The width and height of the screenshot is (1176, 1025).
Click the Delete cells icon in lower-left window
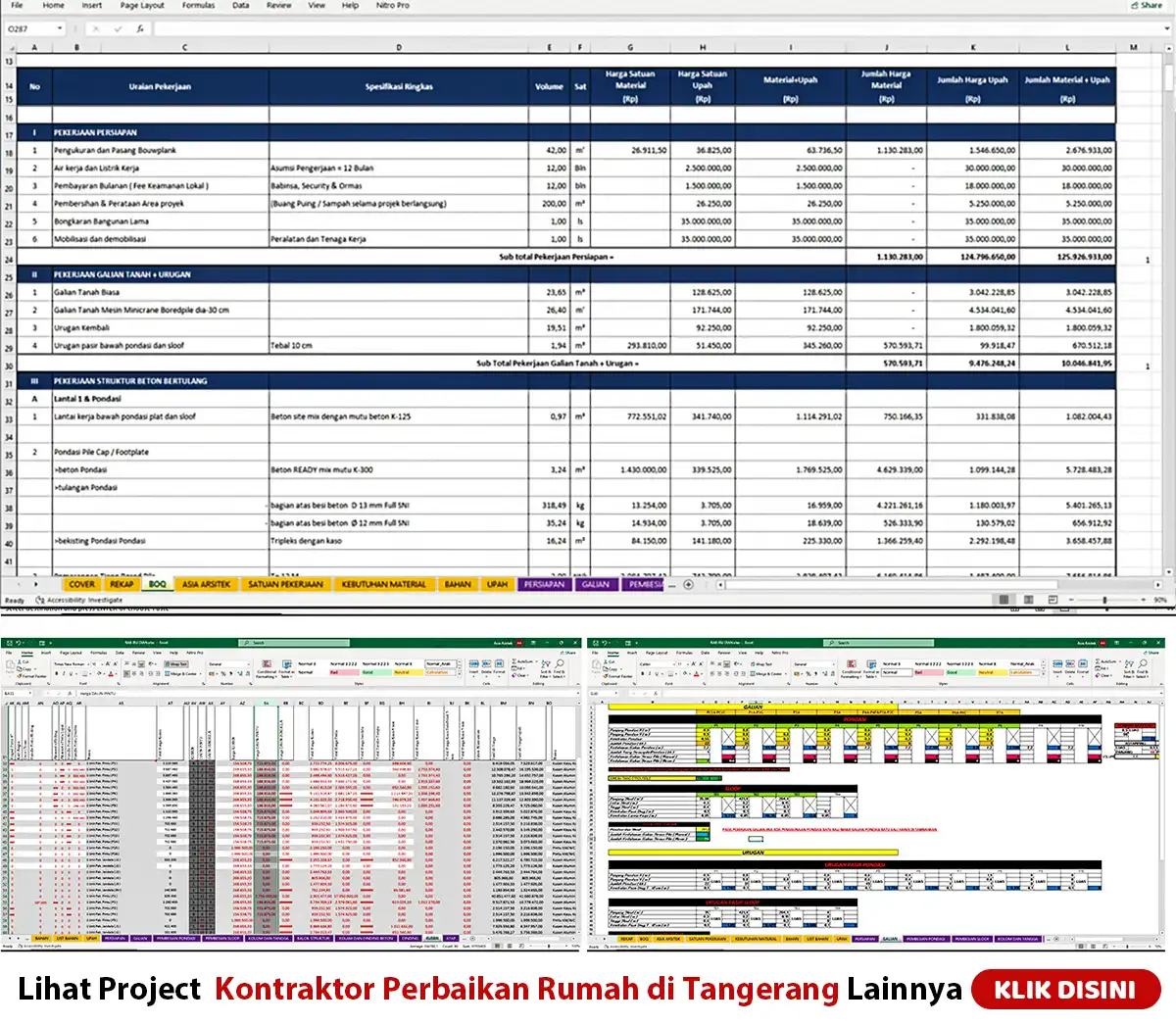pos(486,667)
